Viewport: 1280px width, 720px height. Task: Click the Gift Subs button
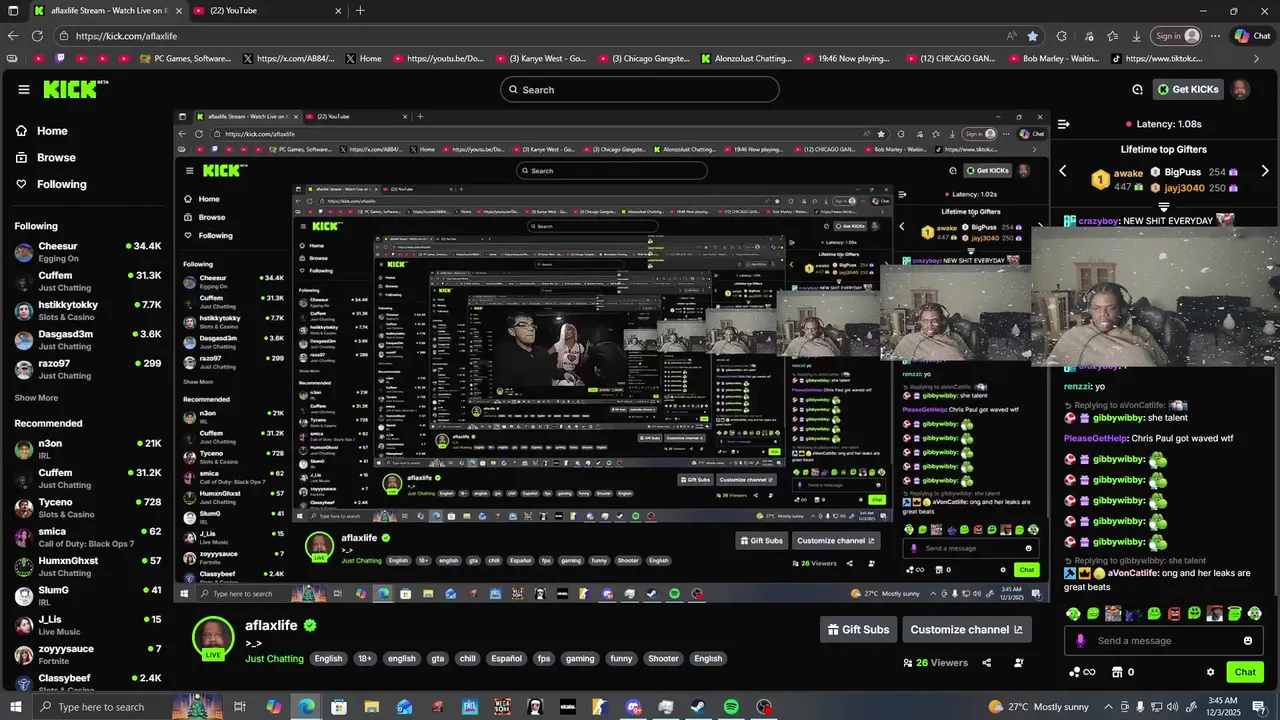[857, 629]
